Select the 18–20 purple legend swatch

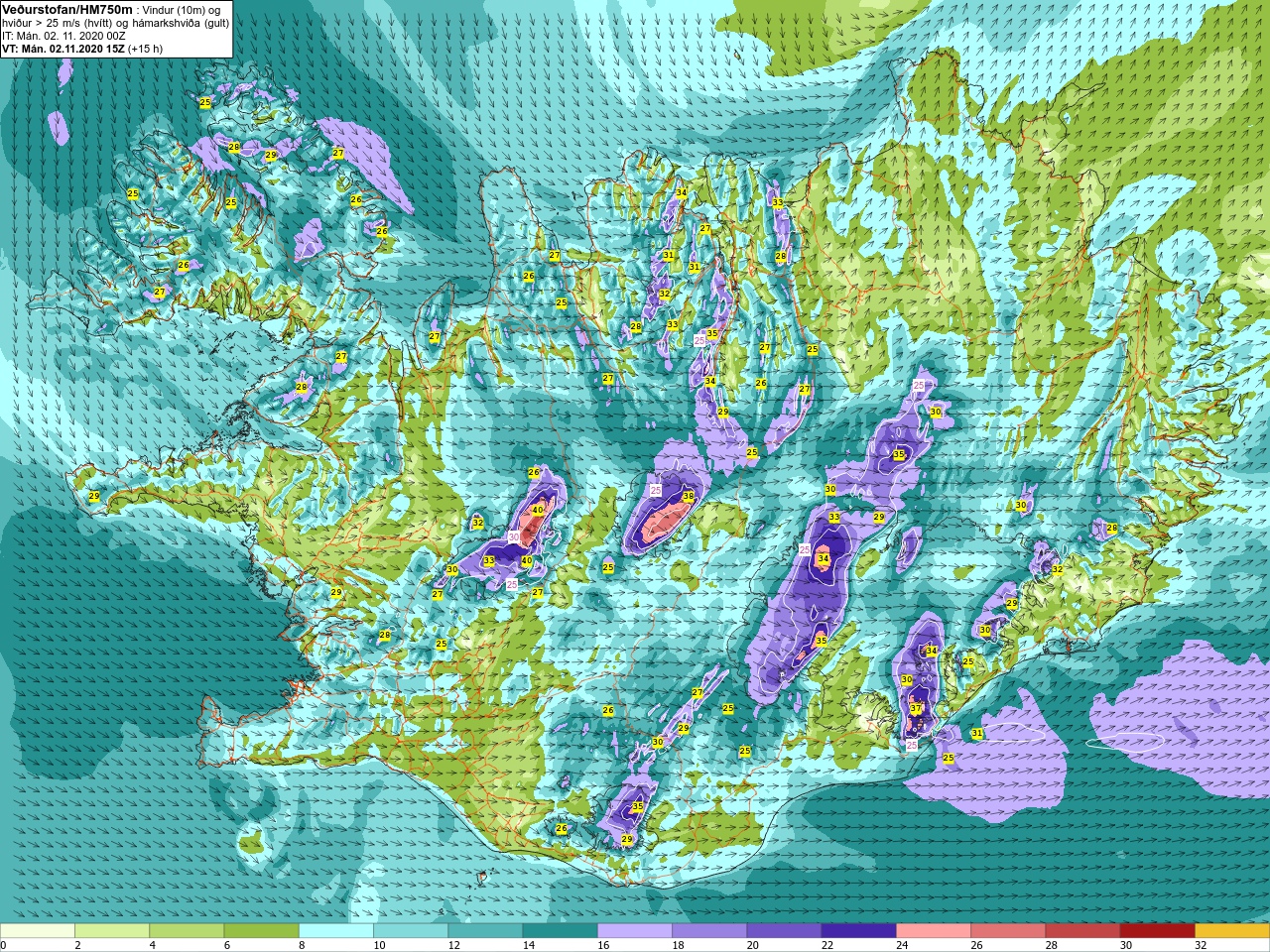tap(709, 931)
